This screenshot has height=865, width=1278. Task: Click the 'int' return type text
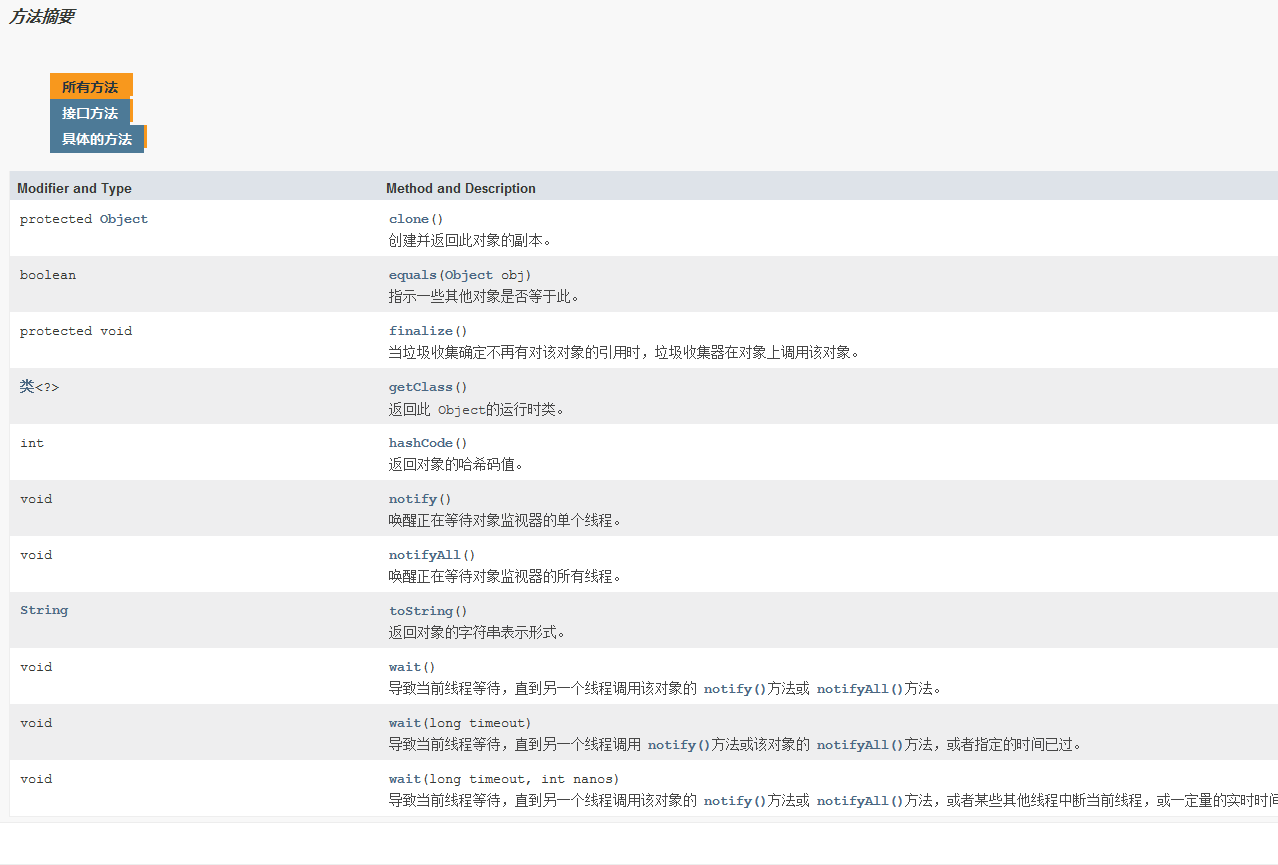pyautogui.click(x=32, y=443)
